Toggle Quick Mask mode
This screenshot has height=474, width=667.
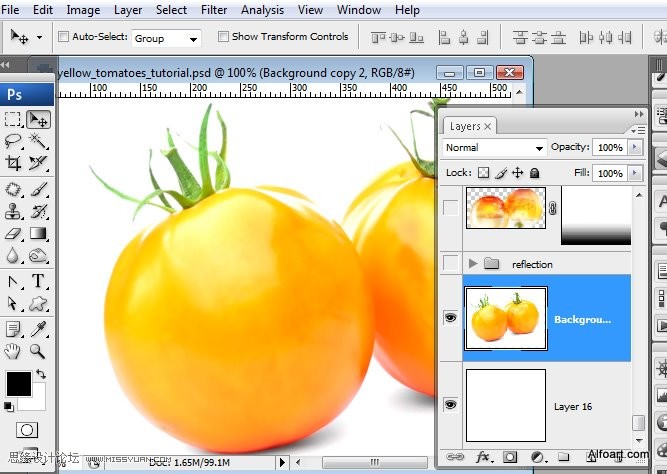(x=27, y=430)
